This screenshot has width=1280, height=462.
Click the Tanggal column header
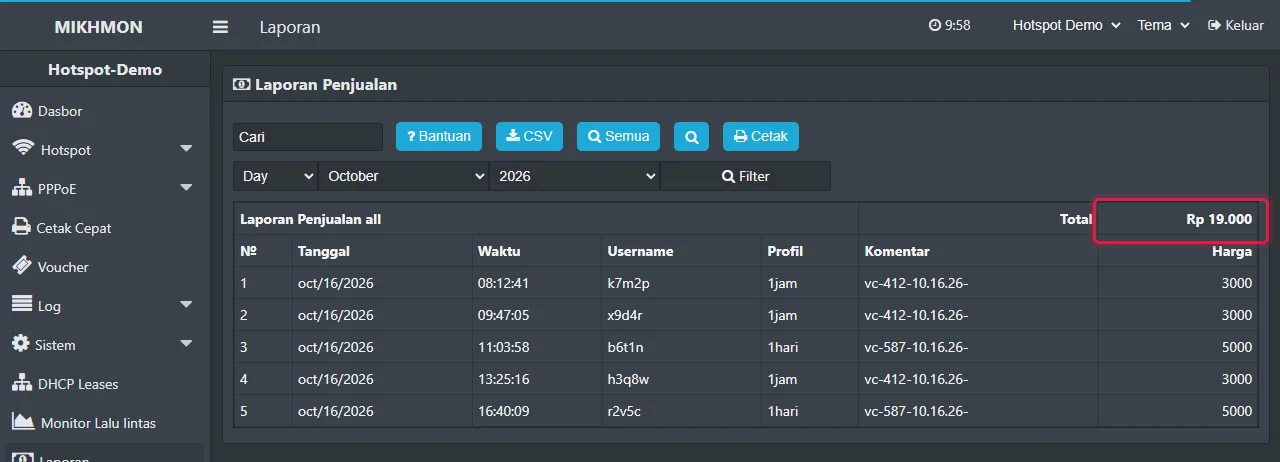click(x=324, y=251)
